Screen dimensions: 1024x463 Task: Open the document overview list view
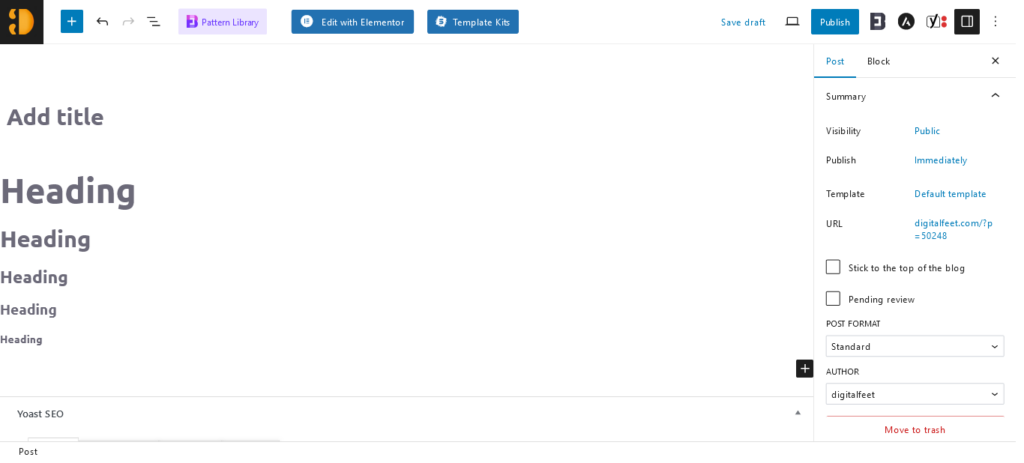(x=153, y=22)
